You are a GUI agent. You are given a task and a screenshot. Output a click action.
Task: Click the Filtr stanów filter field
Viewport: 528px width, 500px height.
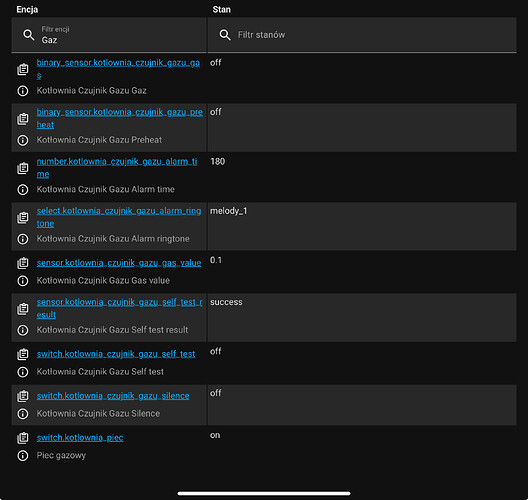(362, 35)
